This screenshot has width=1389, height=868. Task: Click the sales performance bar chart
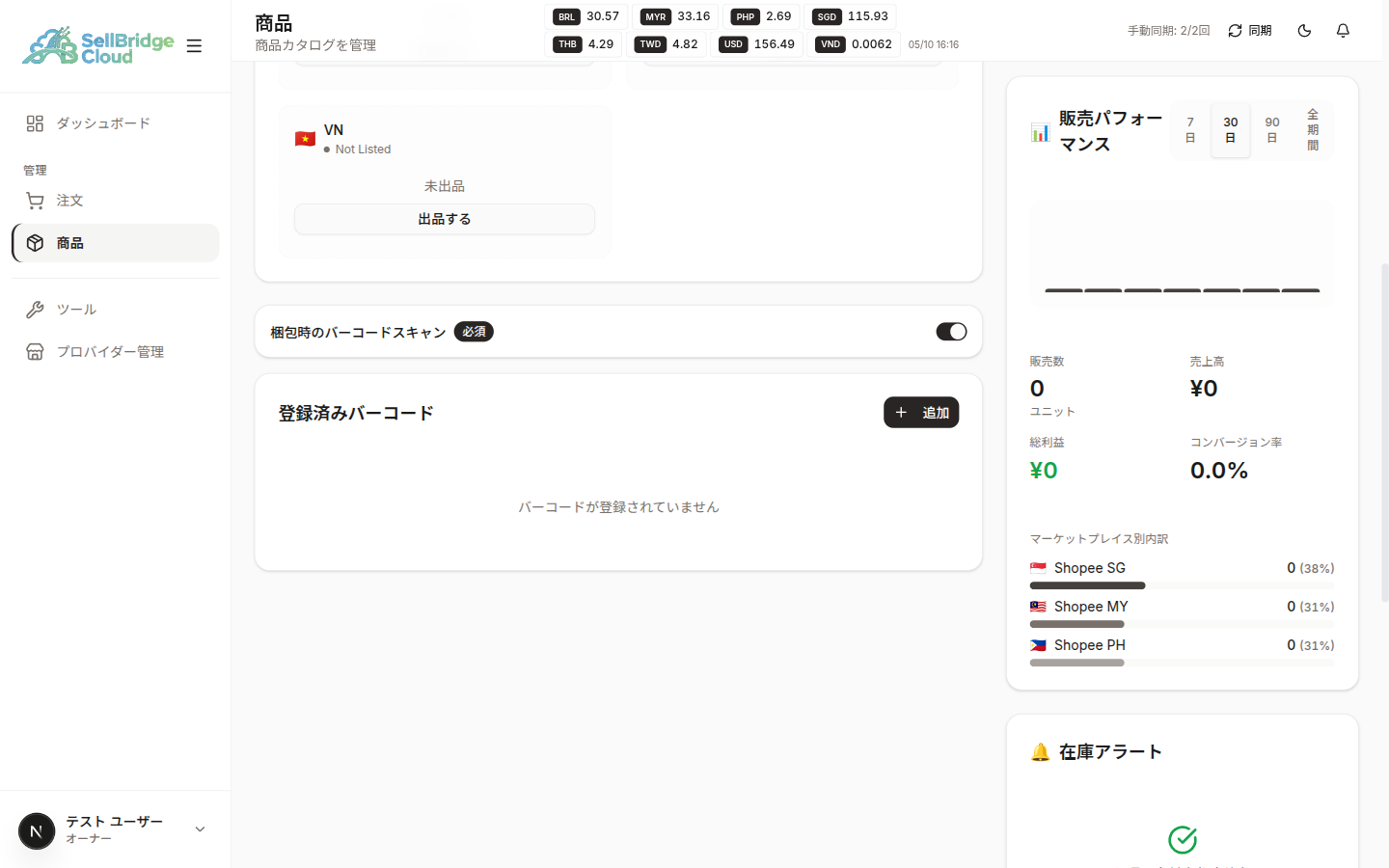[x=1183, y=255]
